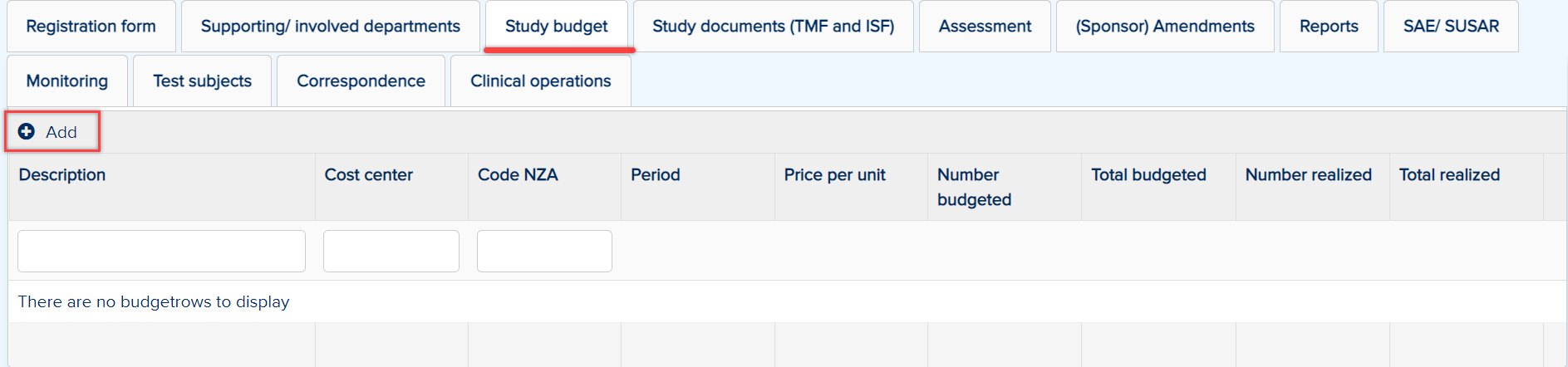Open the SAE/ SUSAR tab

point(1451,27)
